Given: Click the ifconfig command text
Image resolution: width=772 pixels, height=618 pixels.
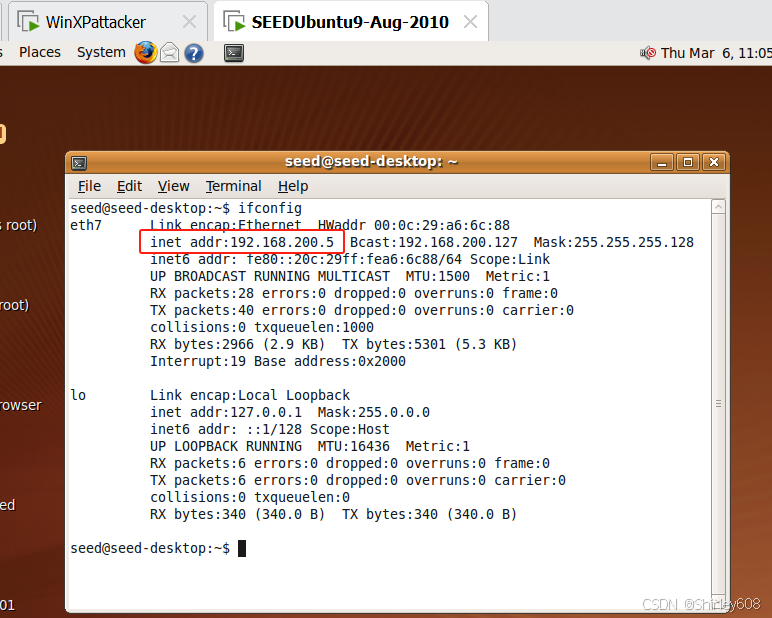Looking at the screenshot, I should pyautogui.click(x=270, y=208).
